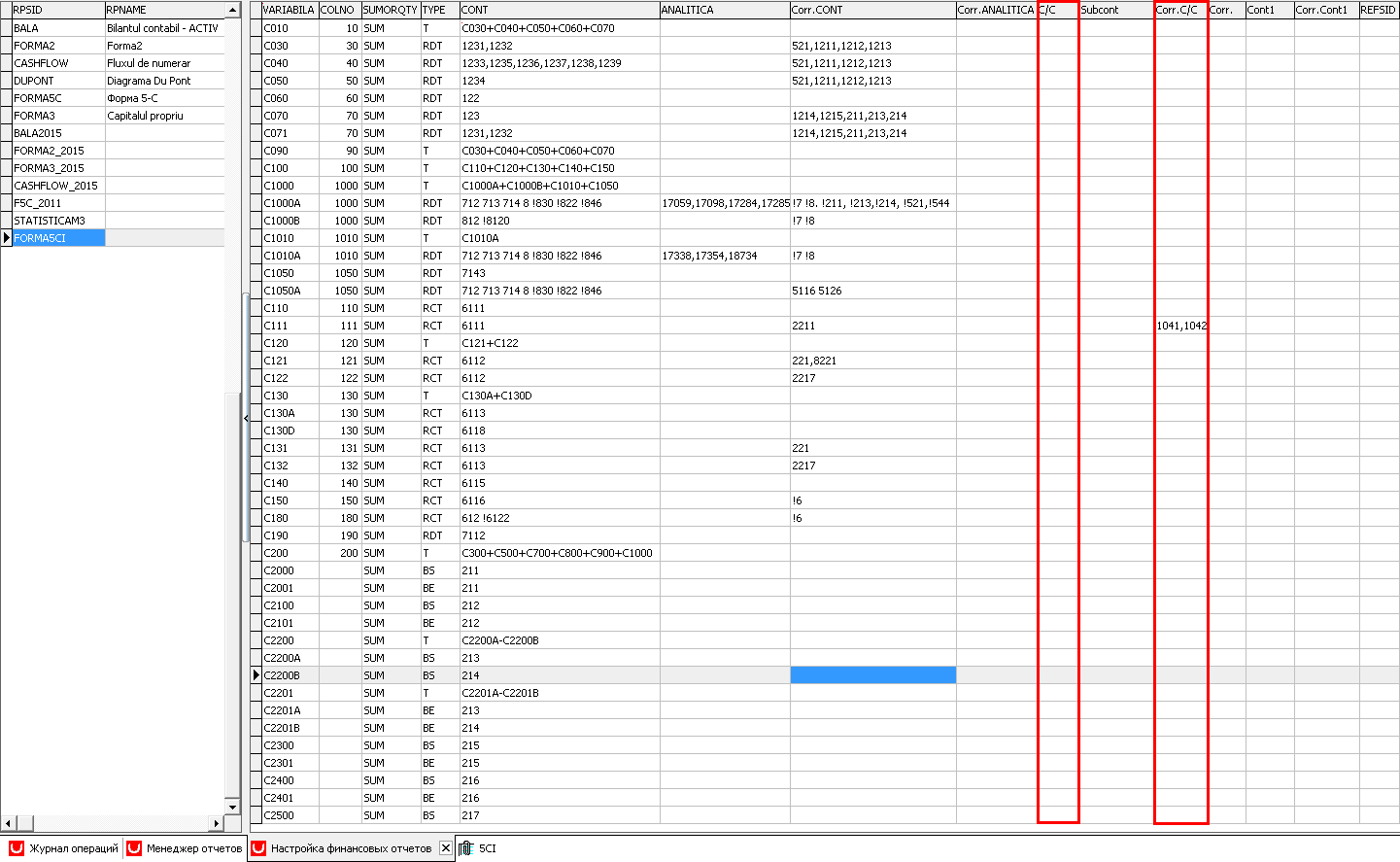Click highlighted Corr.CONT cell of C2200B
The height and width of the screenshot is (862, 1400).
872,675
